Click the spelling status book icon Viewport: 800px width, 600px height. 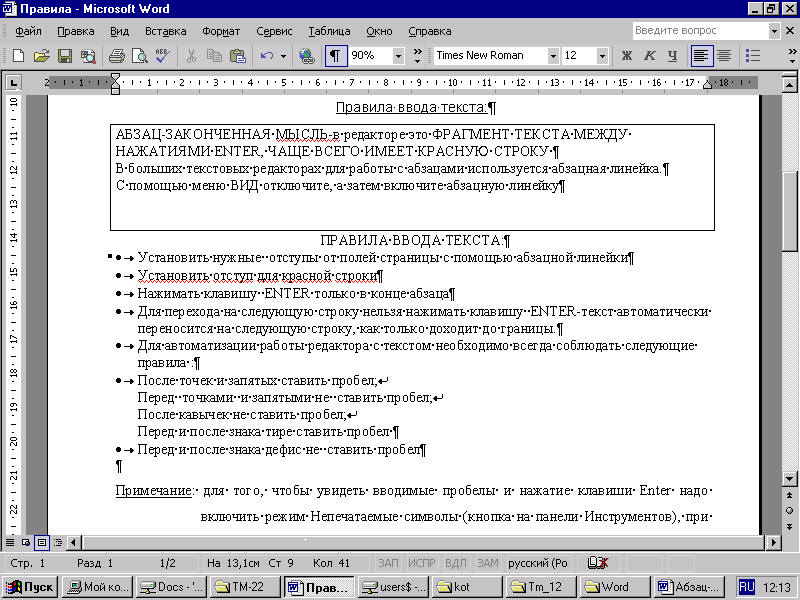597,563
